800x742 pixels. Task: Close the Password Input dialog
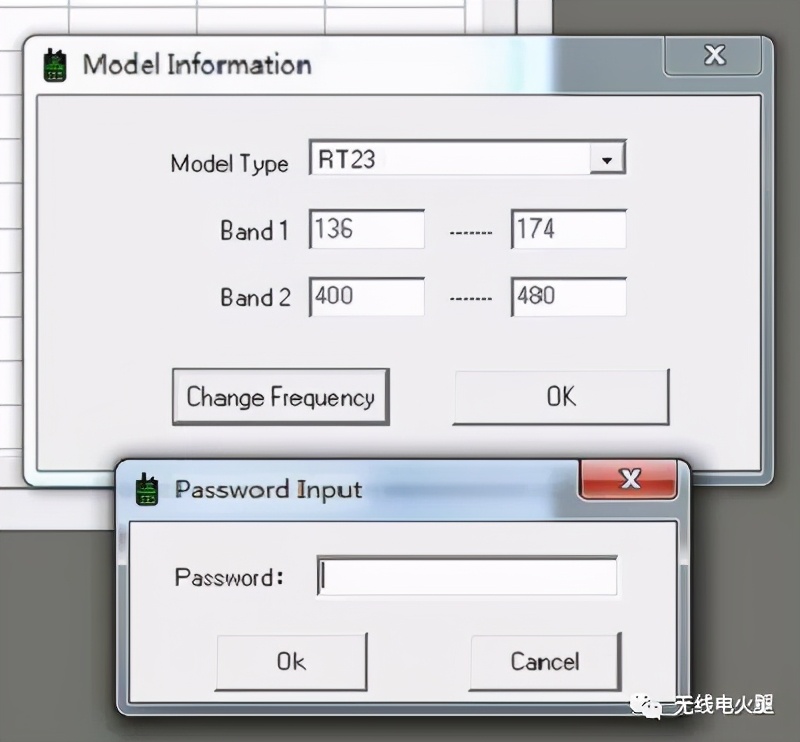tap(630, 479)
